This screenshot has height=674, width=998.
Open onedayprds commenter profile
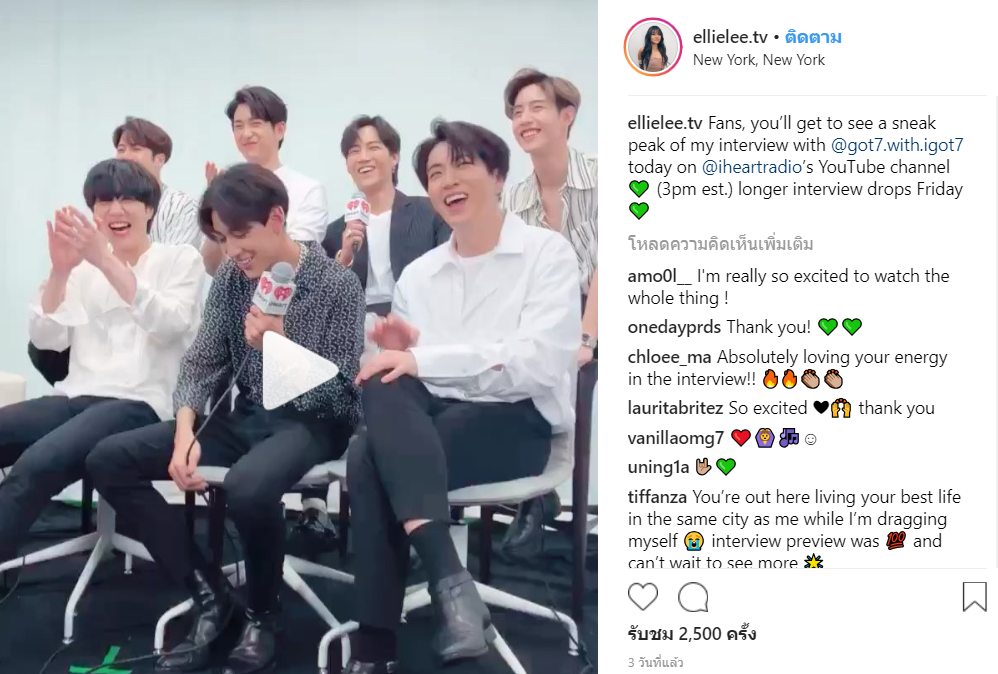pos(674,327)
